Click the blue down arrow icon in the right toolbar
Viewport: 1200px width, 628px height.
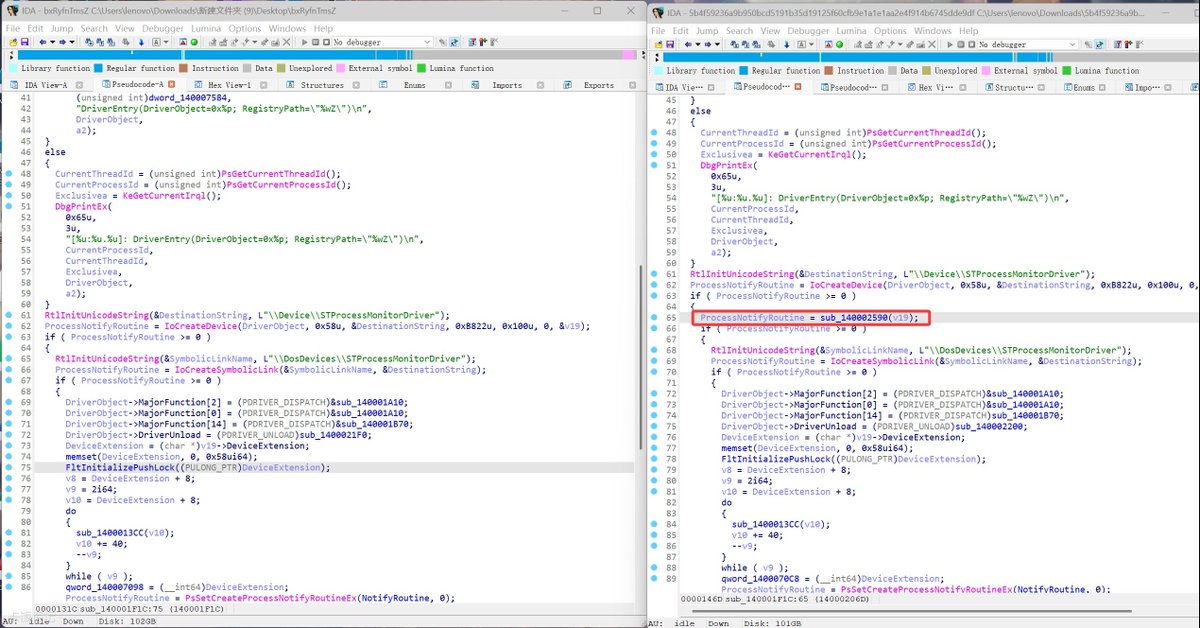786,44
